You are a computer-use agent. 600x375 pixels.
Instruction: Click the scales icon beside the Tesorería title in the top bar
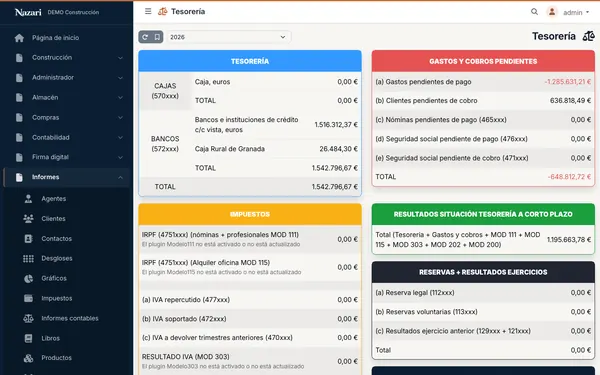pos(163,11)
